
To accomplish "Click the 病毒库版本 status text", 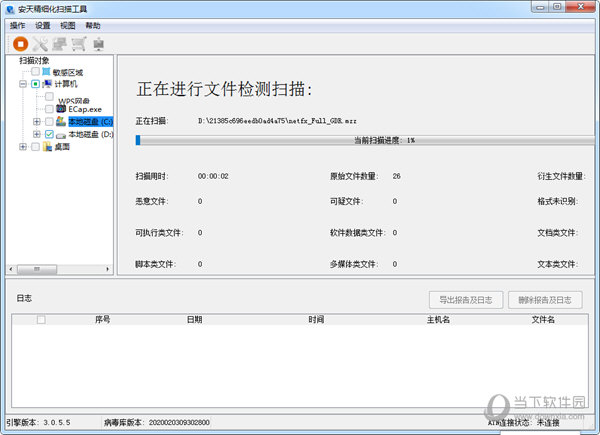I will point(157,422).
